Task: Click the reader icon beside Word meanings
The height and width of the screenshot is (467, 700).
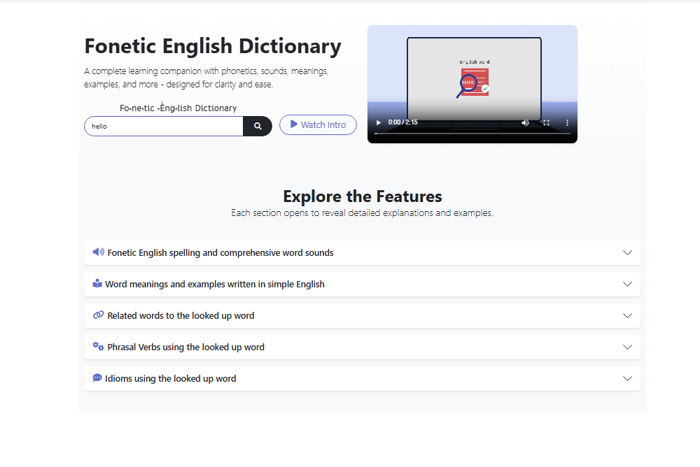Action: (x=97, y=284)
